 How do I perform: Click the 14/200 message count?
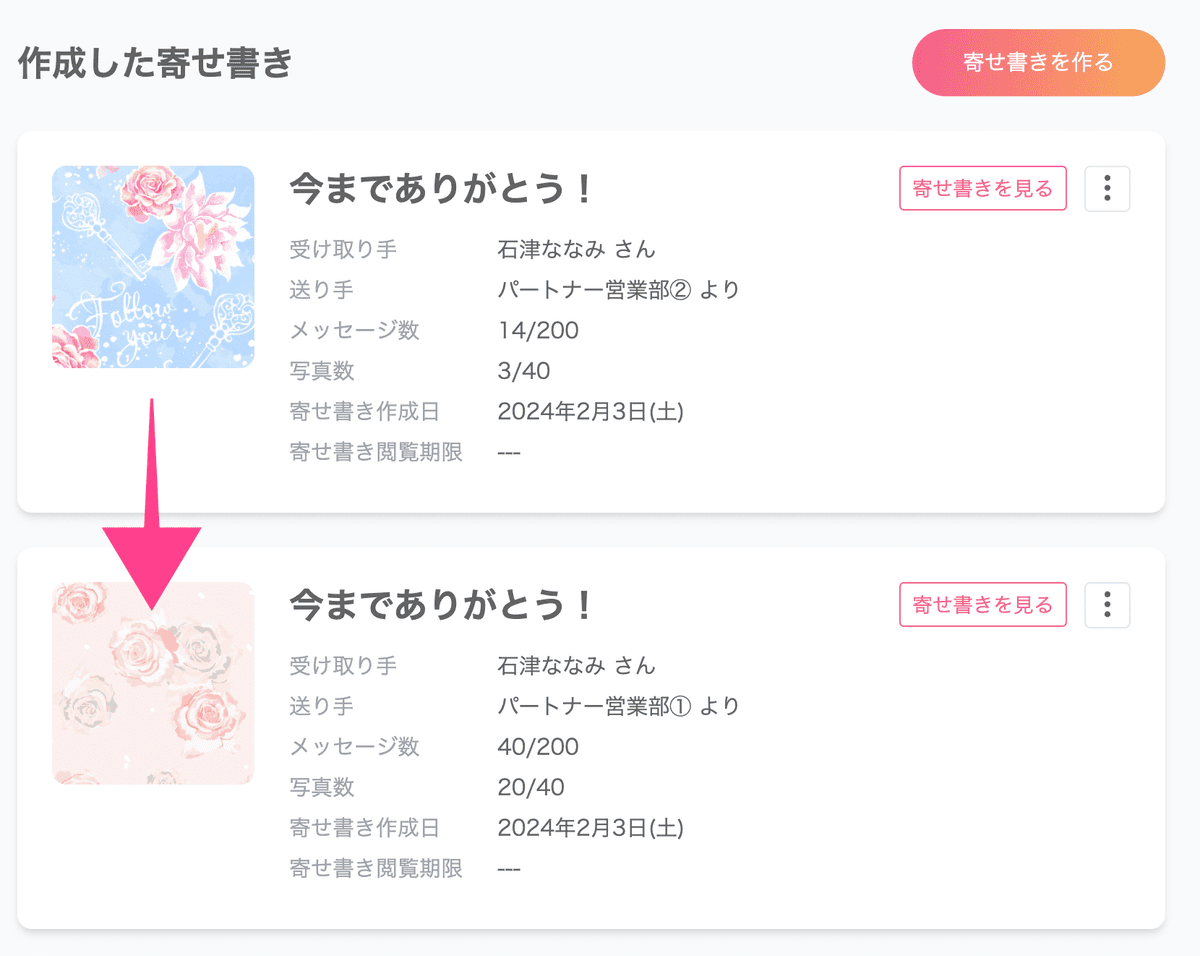(538, 330)
